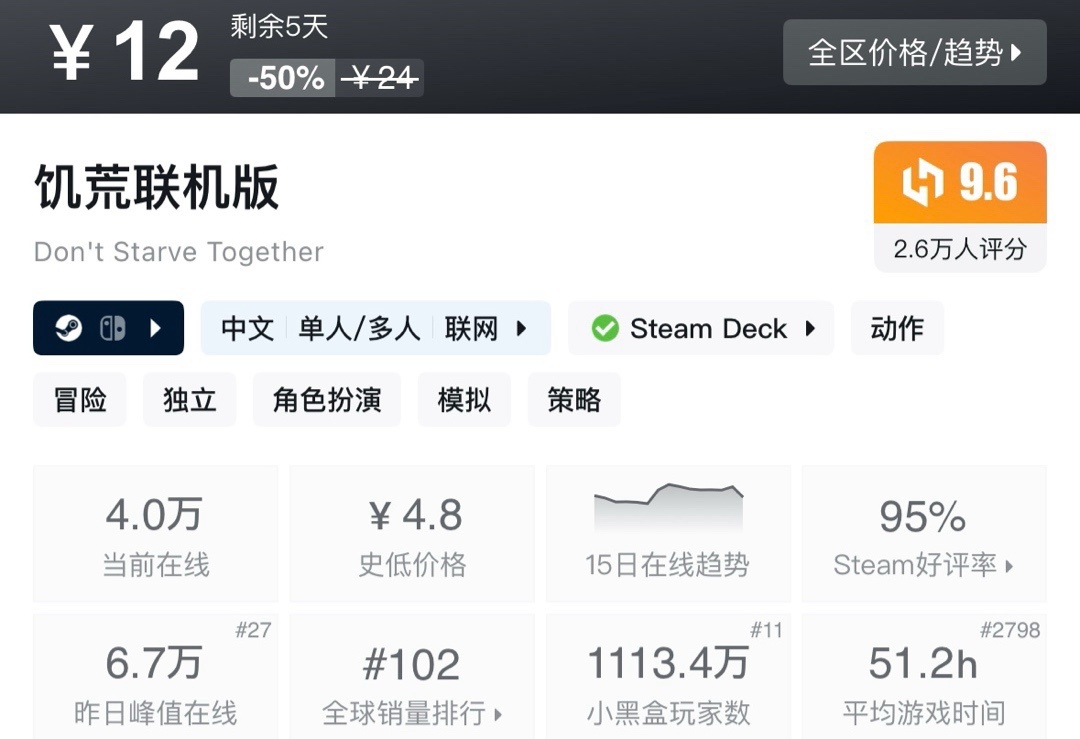Screen dimensions: 1080x739
Task: Click the green Steam Deck verified checkmark
Action: (604, 328)
